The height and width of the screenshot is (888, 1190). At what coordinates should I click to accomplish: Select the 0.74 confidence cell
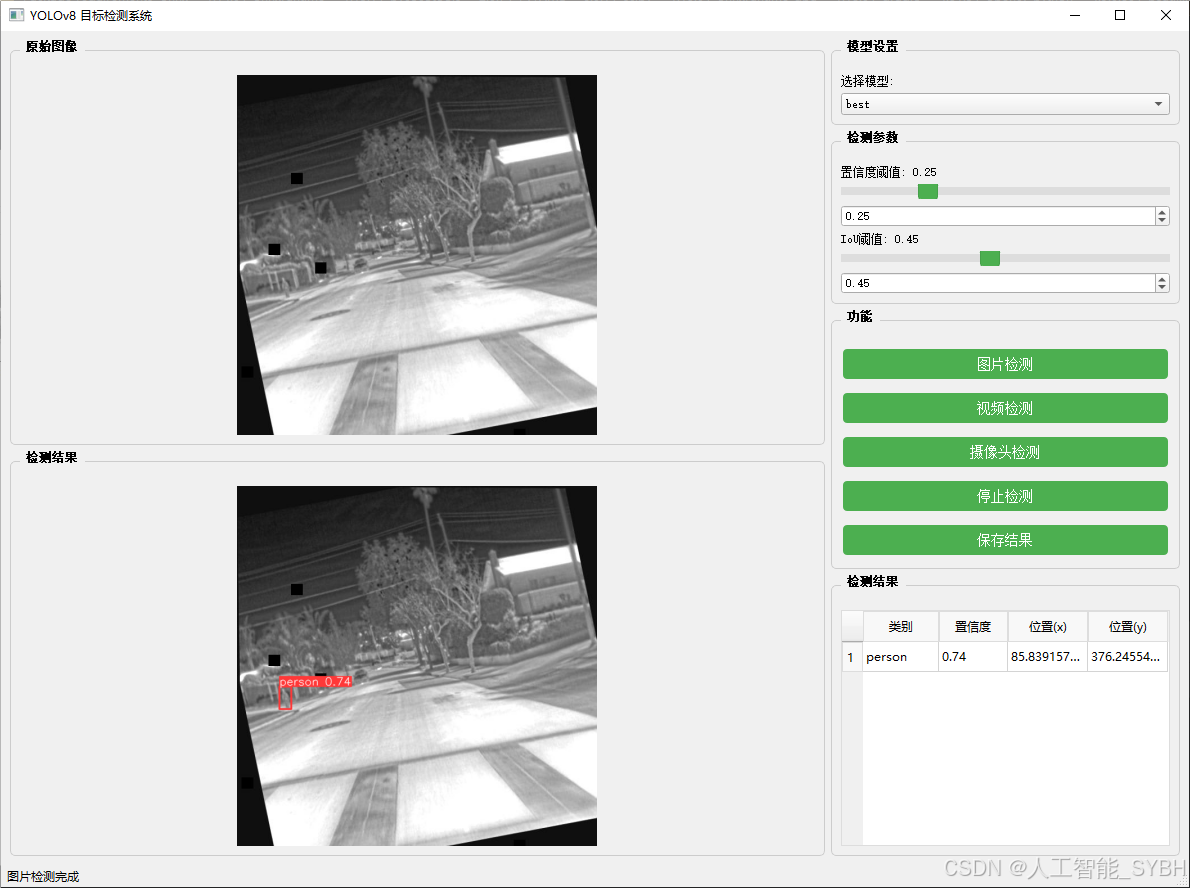(973, 657)
